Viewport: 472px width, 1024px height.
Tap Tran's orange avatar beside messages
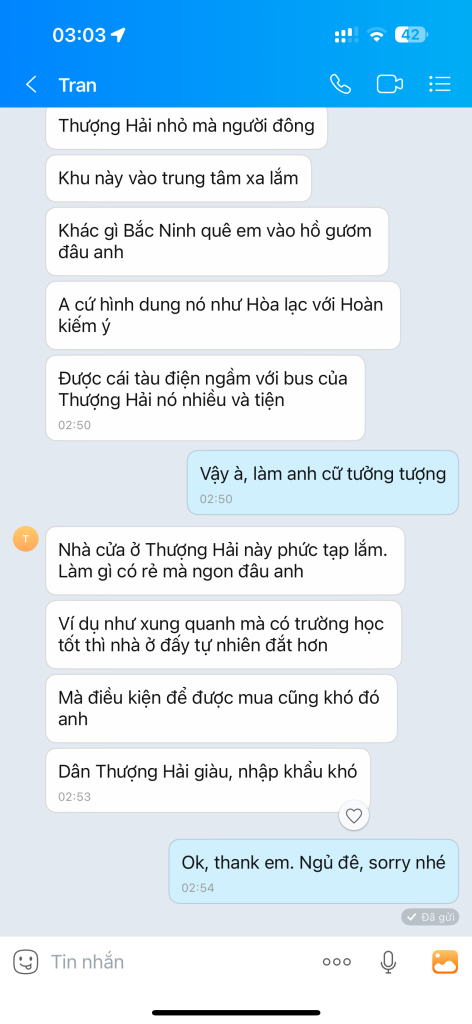pos(25,539)
